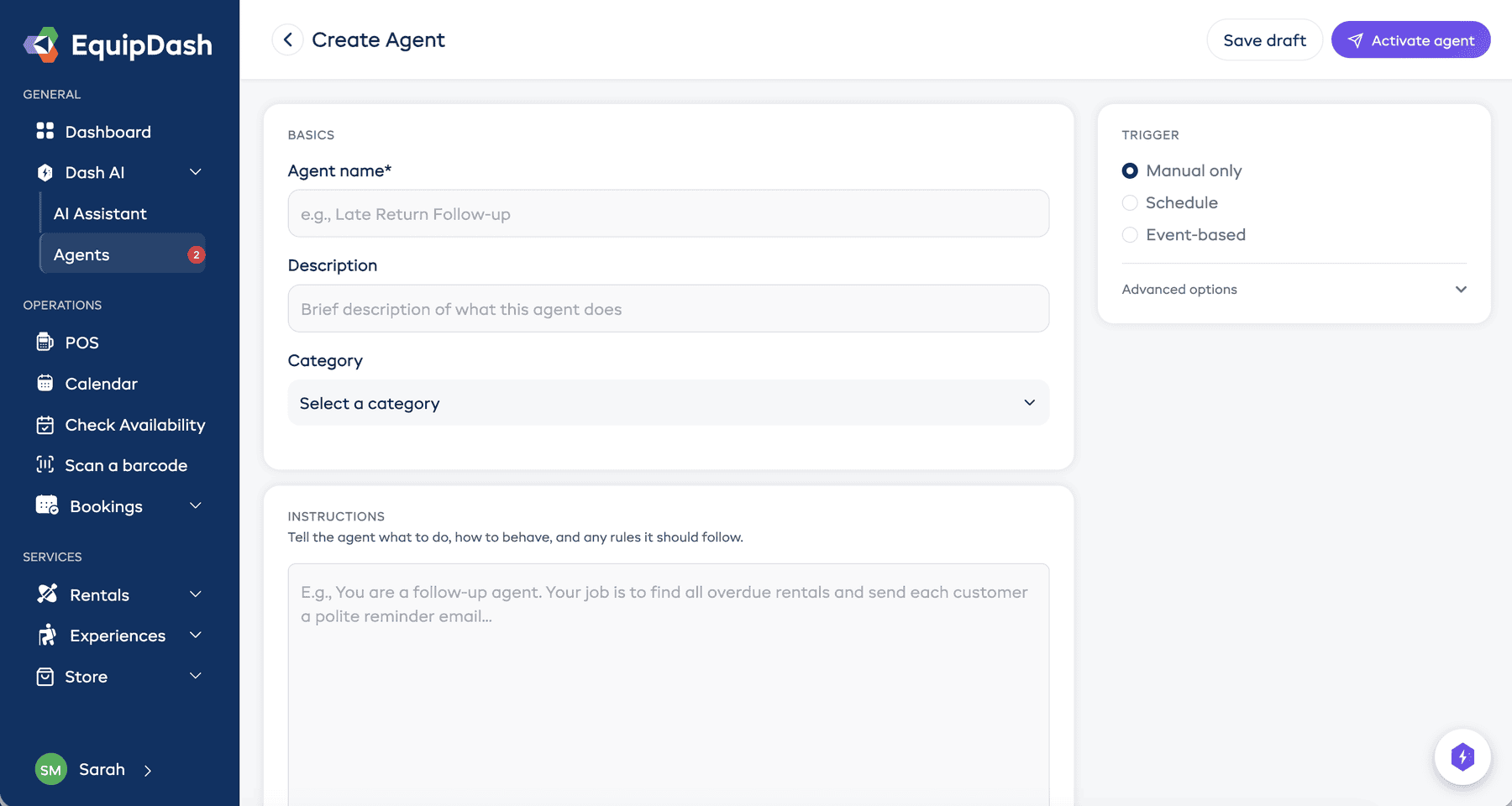Viewport: 1512px width, 806px height.
Task: Open the Dashboard from the sidebar
Action: coord(107,131)
